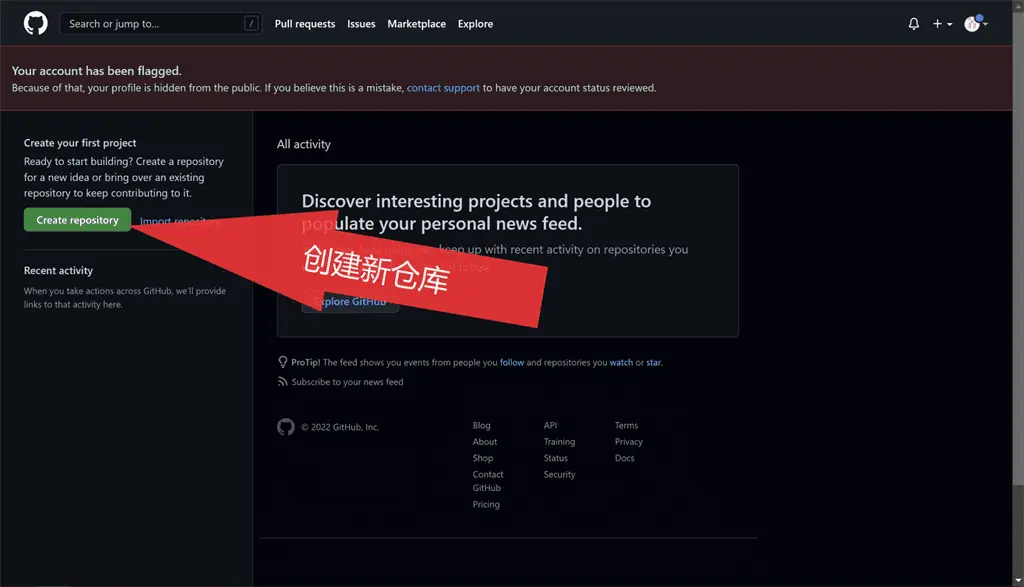Screen dimensions: 1024x587
Task: Click the footer GitHub logo icon
Action: coord(286,427)
